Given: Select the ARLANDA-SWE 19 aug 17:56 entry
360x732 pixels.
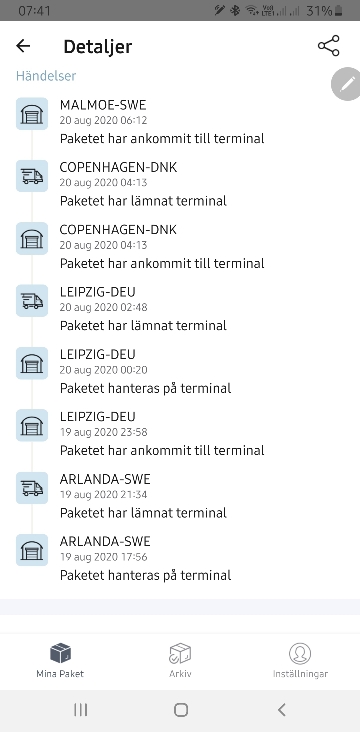Looking at the screenshot, I should click(x=180, y=558).
